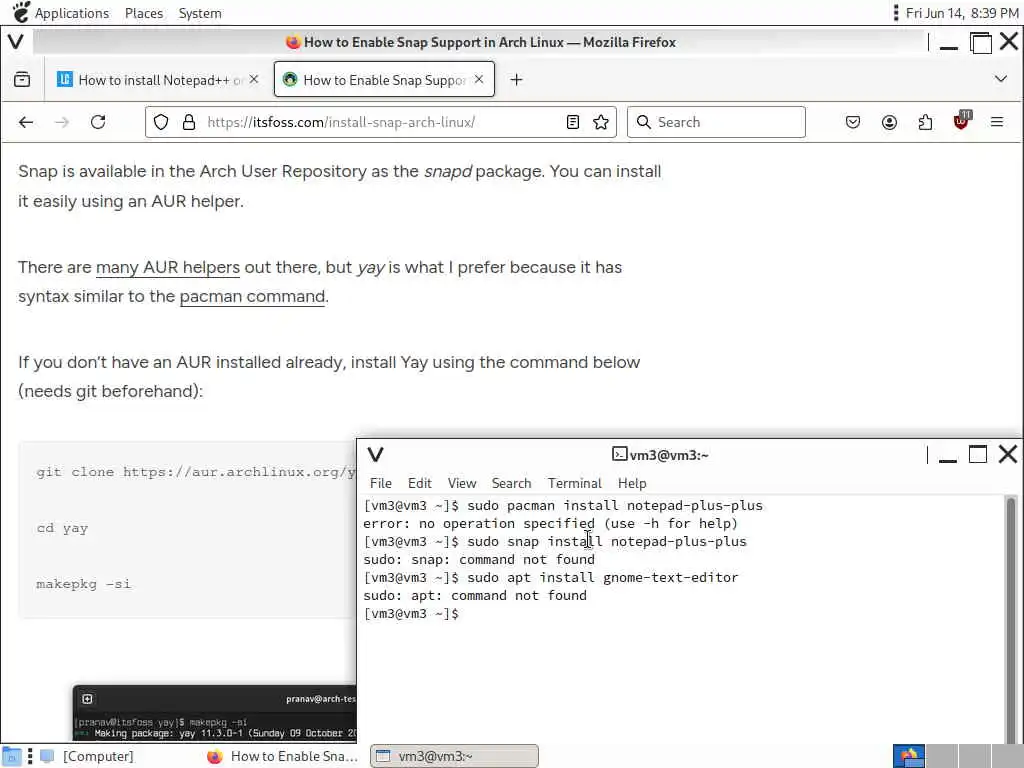The width and height of the screenshot is (1024, 768).
Task: Open the terminal Help menu
Action: point(632,483)
